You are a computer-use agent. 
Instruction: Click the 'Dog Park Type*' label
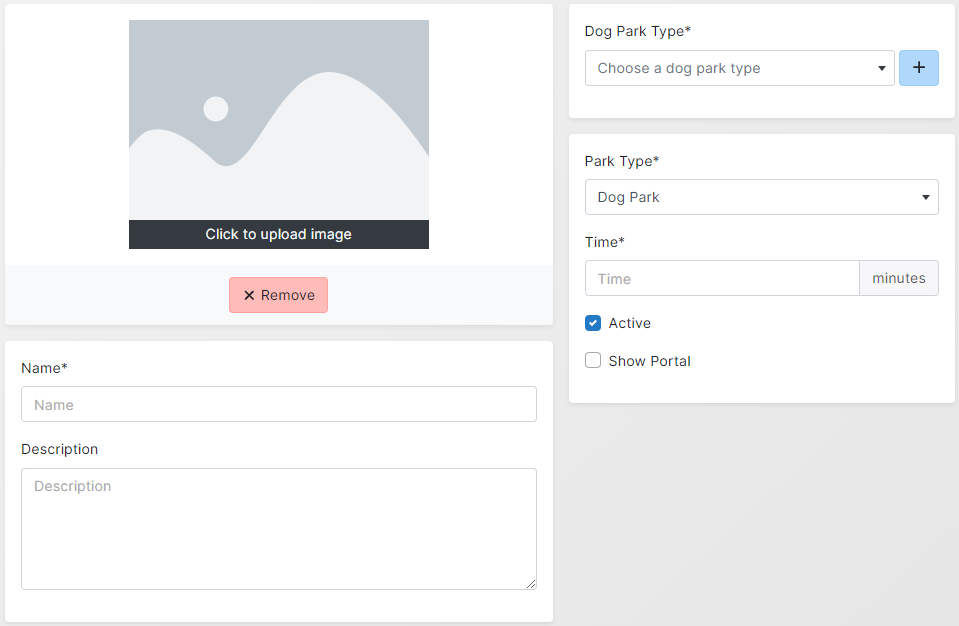tap(637, 31)
